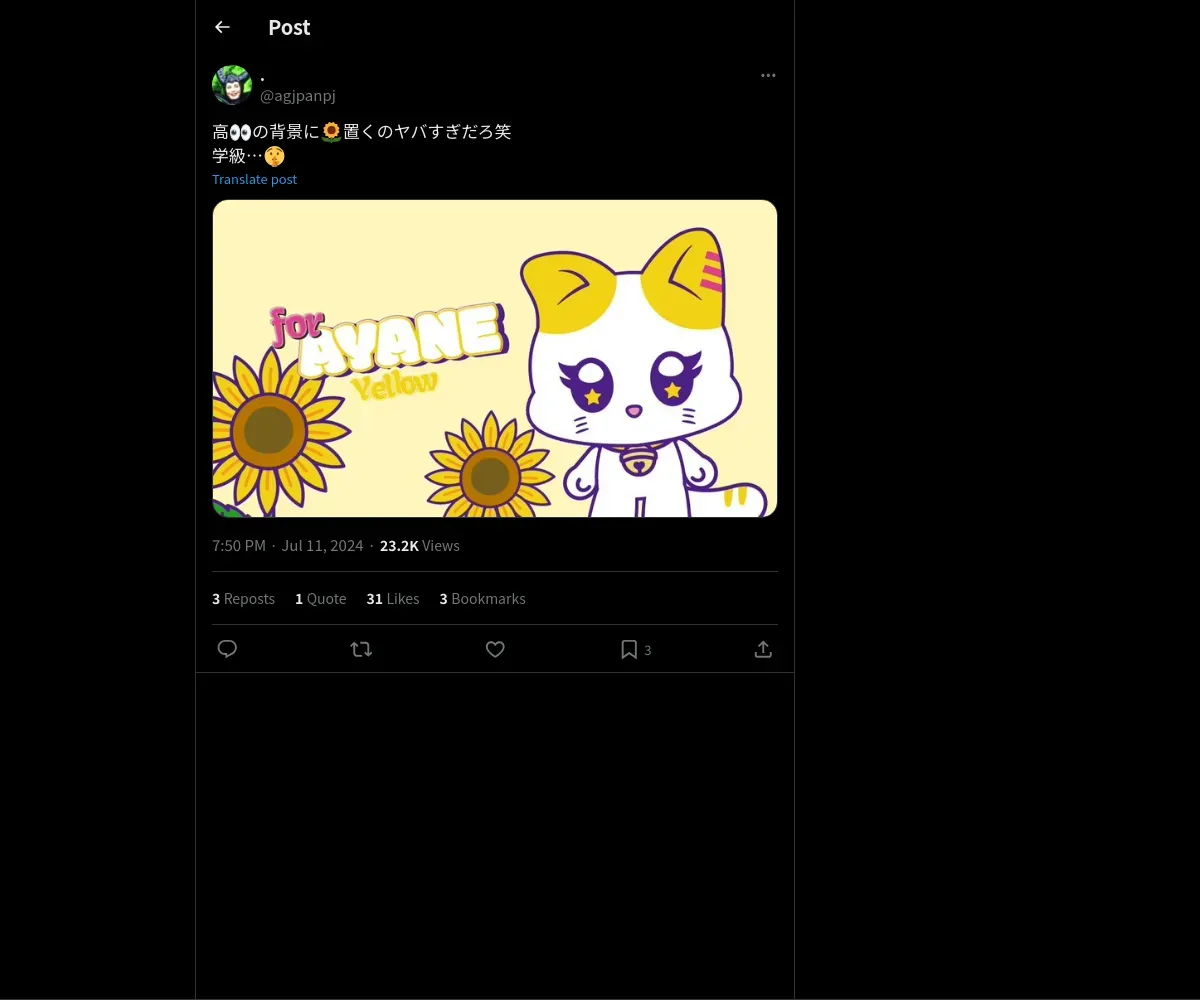The height and width of the screenshot is (1000, 1200).
Task: Open the share options icon
Action: pos(763,649)
